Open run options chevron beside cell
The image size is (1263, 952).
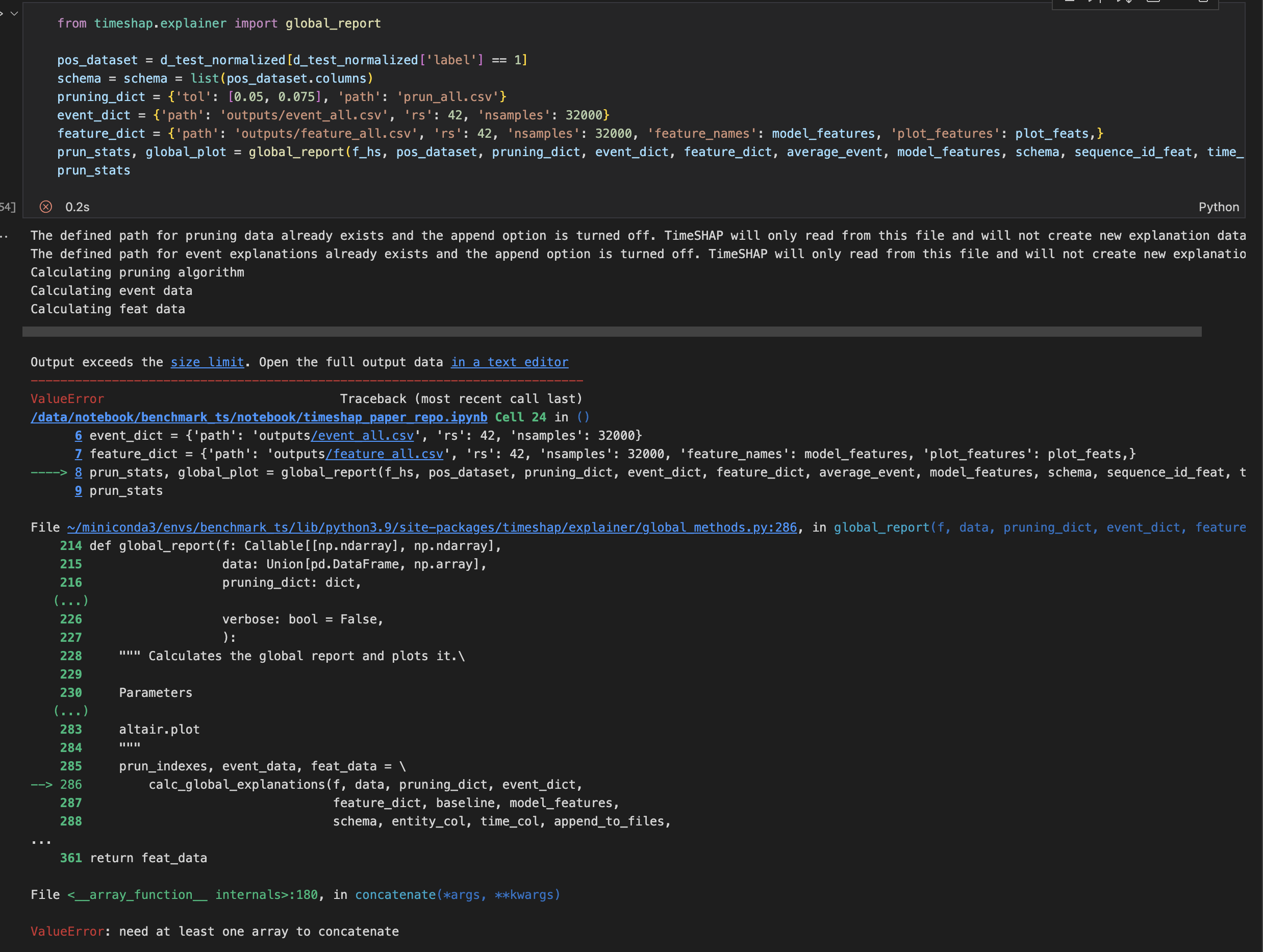coord(15,13)
